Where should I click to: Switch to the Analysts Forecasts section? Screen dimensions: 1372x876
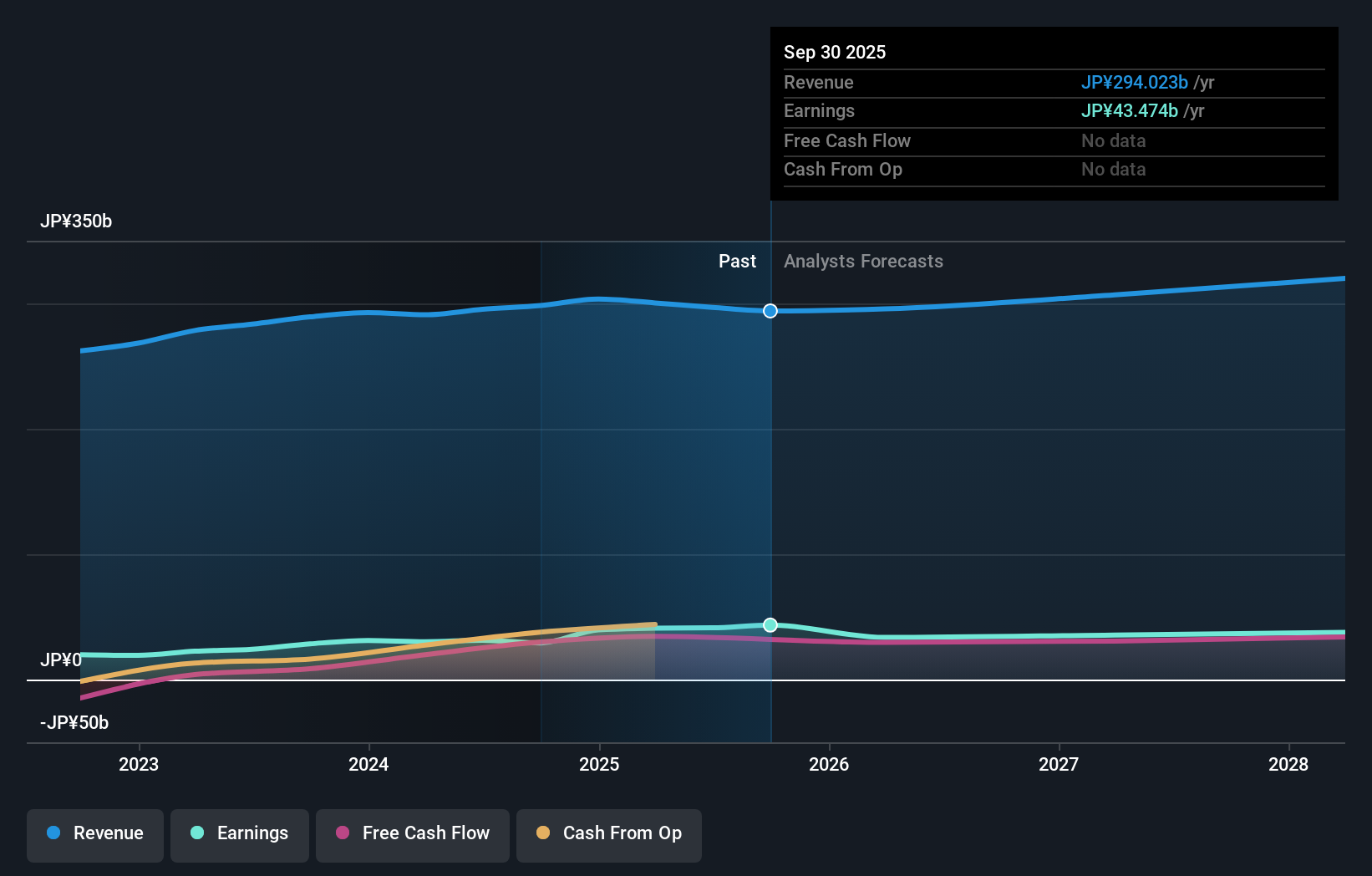pos(863,261)
